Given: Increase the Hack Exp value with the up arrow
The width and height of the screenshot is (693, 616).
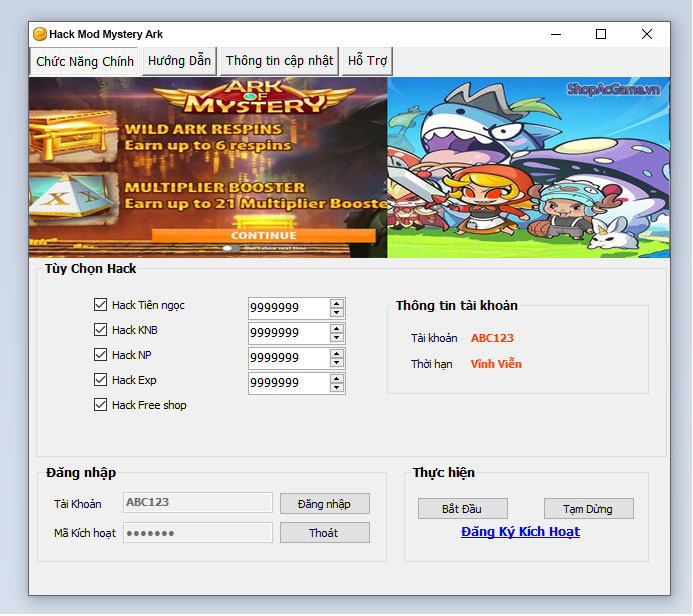Looking at the screenshot, I should [x=337, y=379].
